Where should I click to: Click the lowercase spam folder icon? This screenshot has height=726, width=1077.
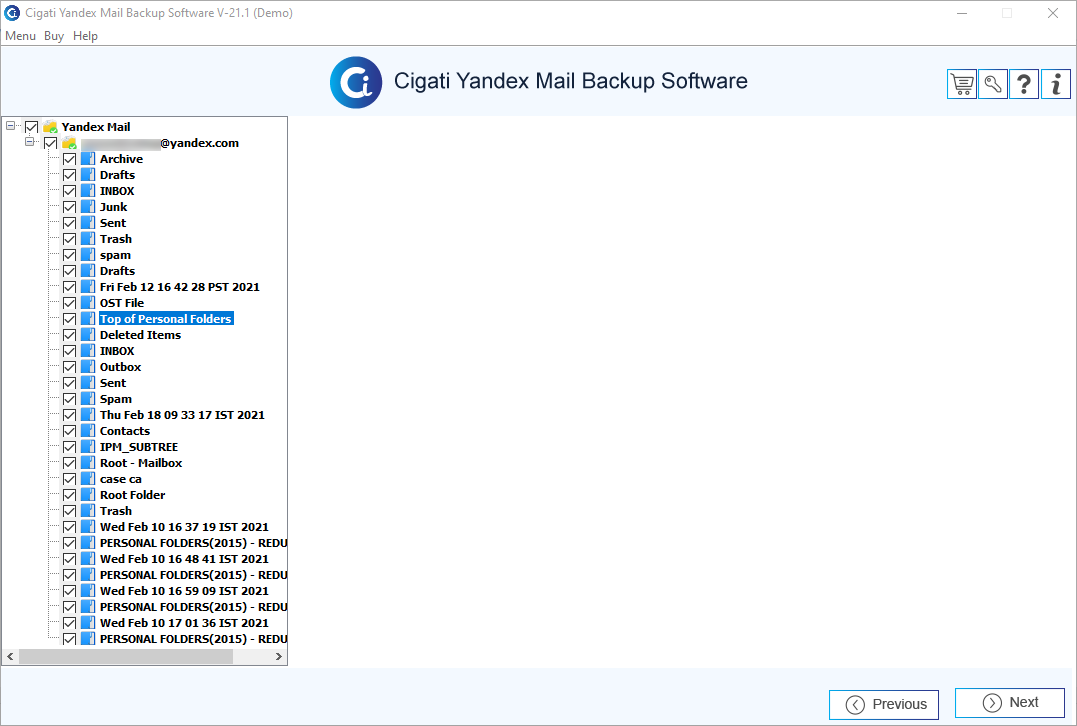pyautogui.click(x=88, y=255)
